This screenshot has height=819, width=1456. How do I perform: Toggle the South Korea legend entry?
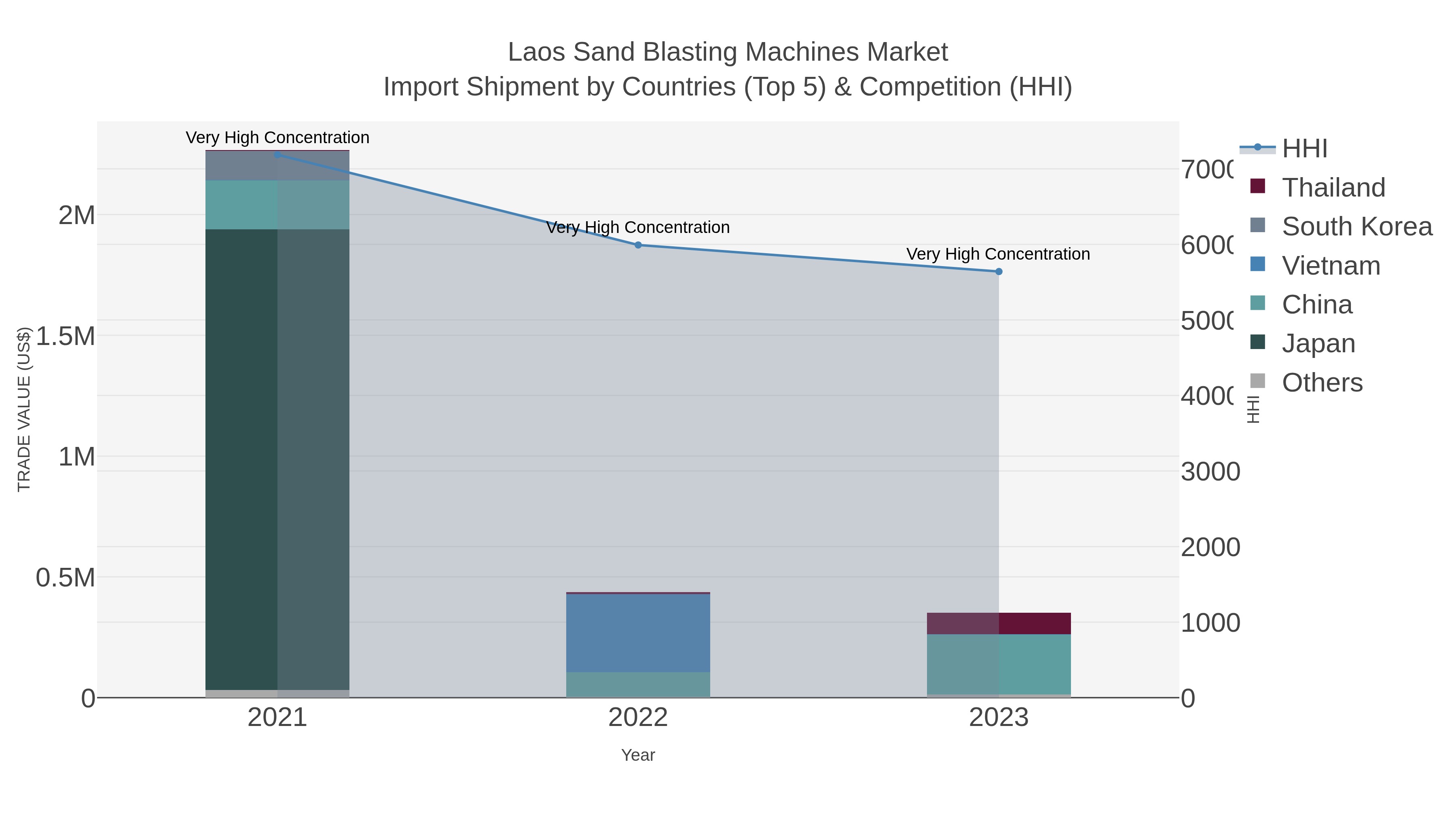[x=1341, y=226]
